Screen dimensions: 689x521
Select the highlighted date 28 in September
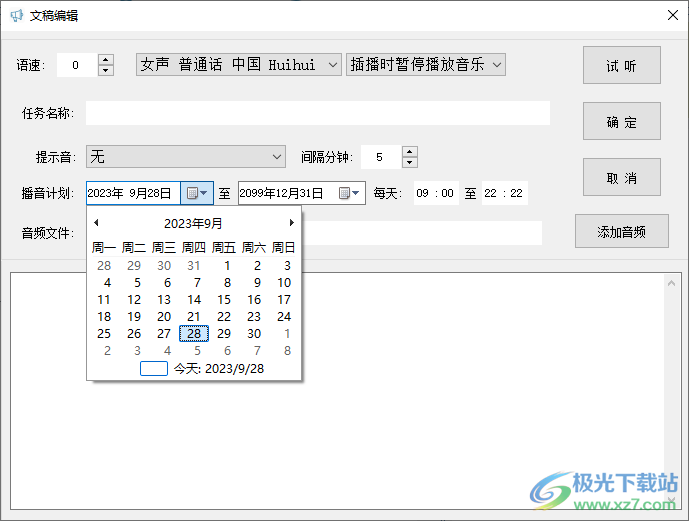(194, 333)
